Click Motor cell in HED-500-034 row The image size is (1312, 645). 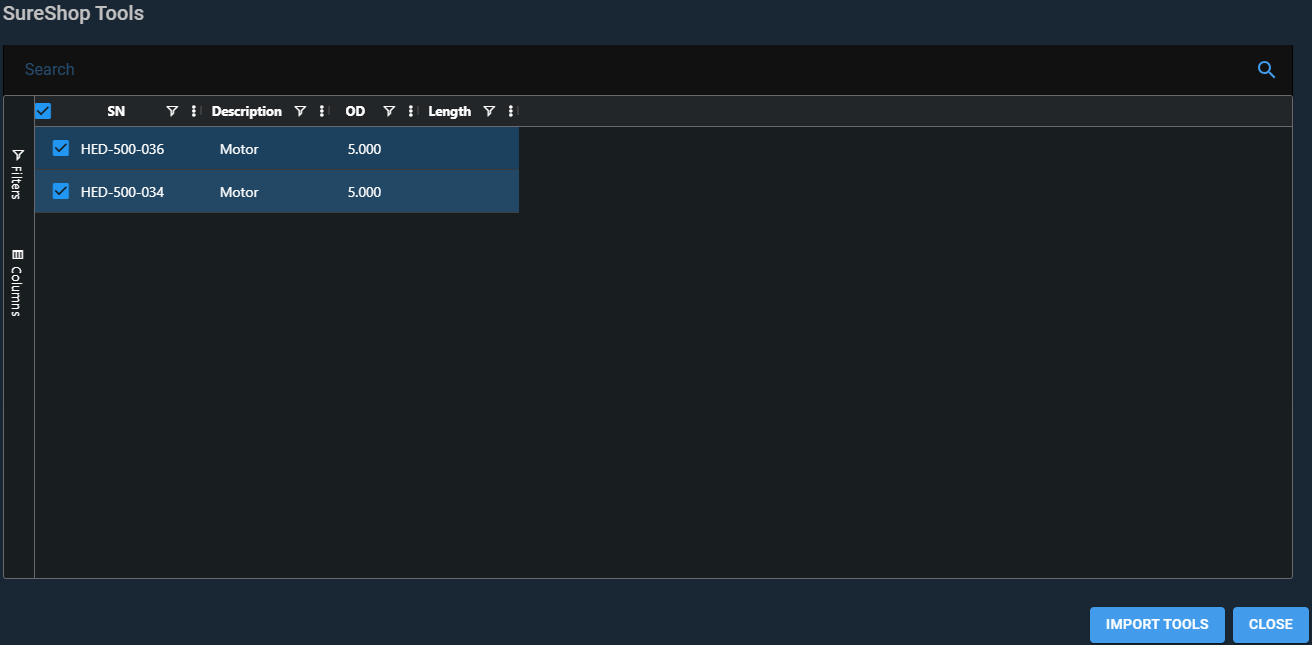[239, 192]
